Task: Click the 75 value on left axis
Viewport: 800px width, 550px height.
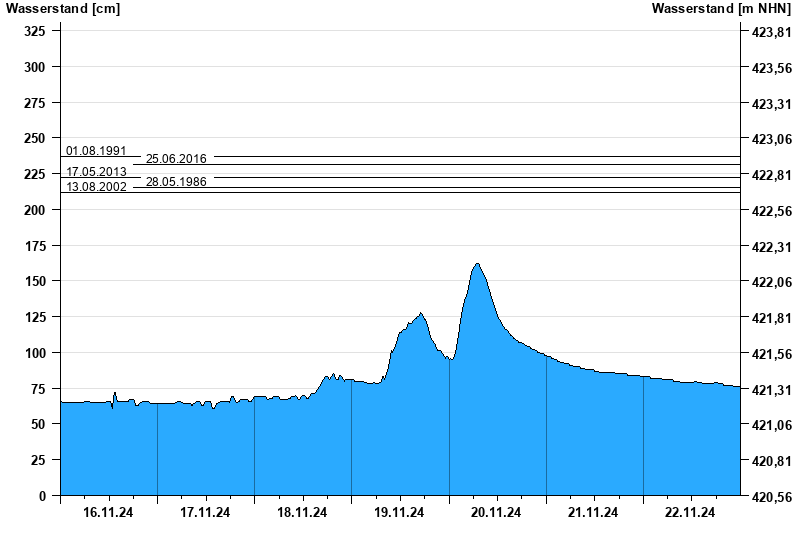Action: click(38, 389)
